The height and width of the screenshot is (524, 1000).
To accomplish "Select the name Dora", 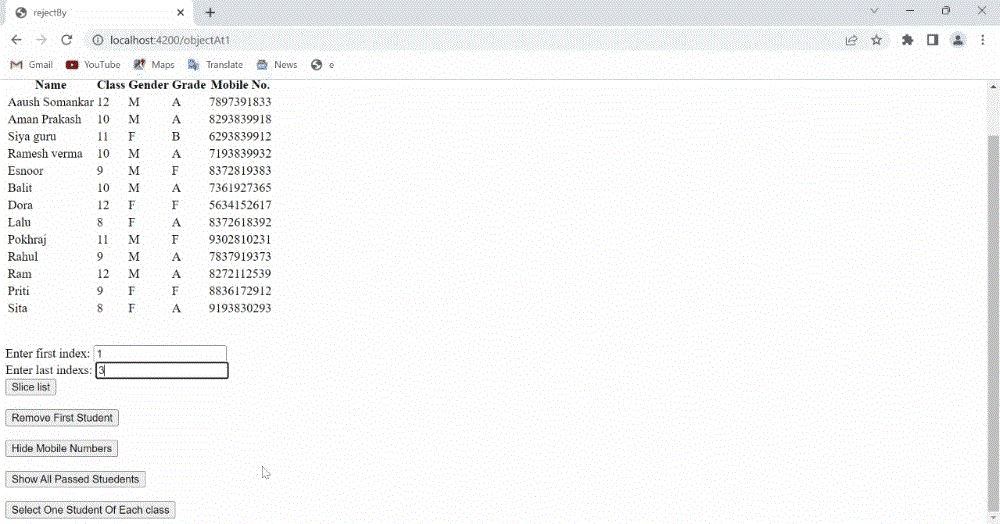I will (20, 205).
